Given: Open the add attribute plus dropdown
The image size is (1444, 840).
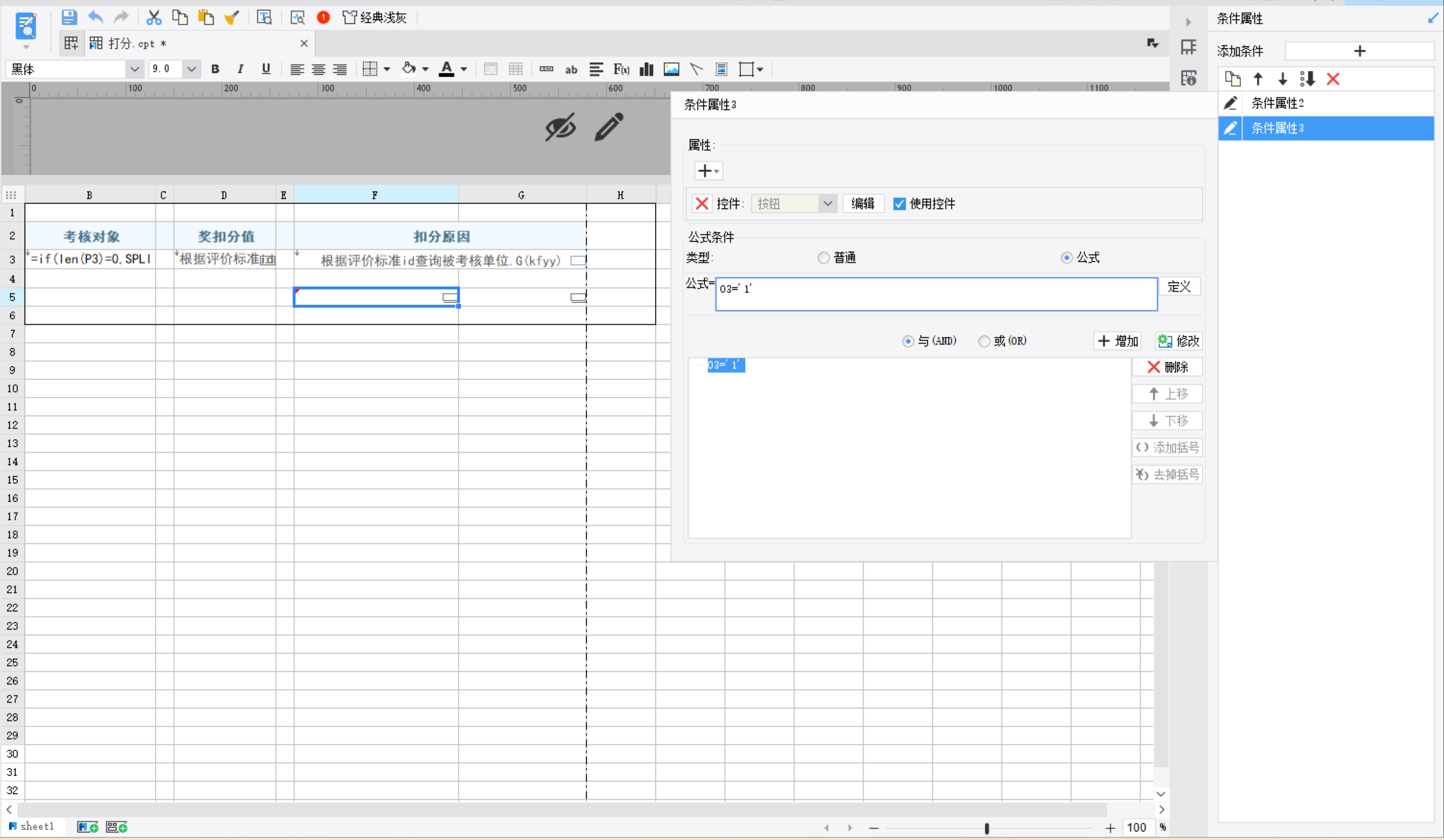Looking at the screenshot, I should point(708,171).
